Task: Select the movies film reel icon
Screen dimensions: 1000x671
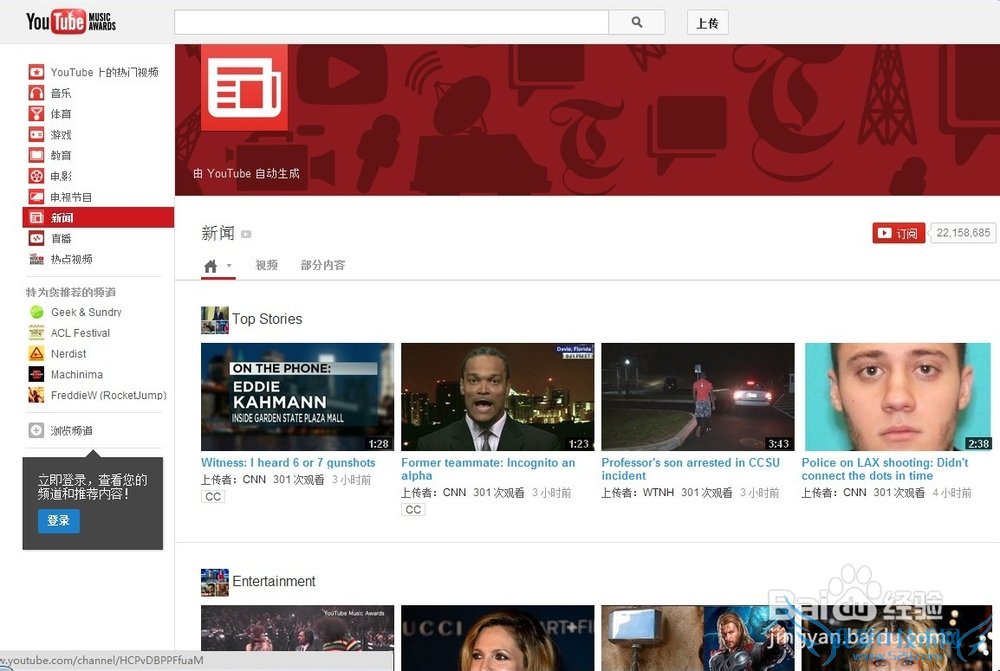Action: click(x=36, y=176)
